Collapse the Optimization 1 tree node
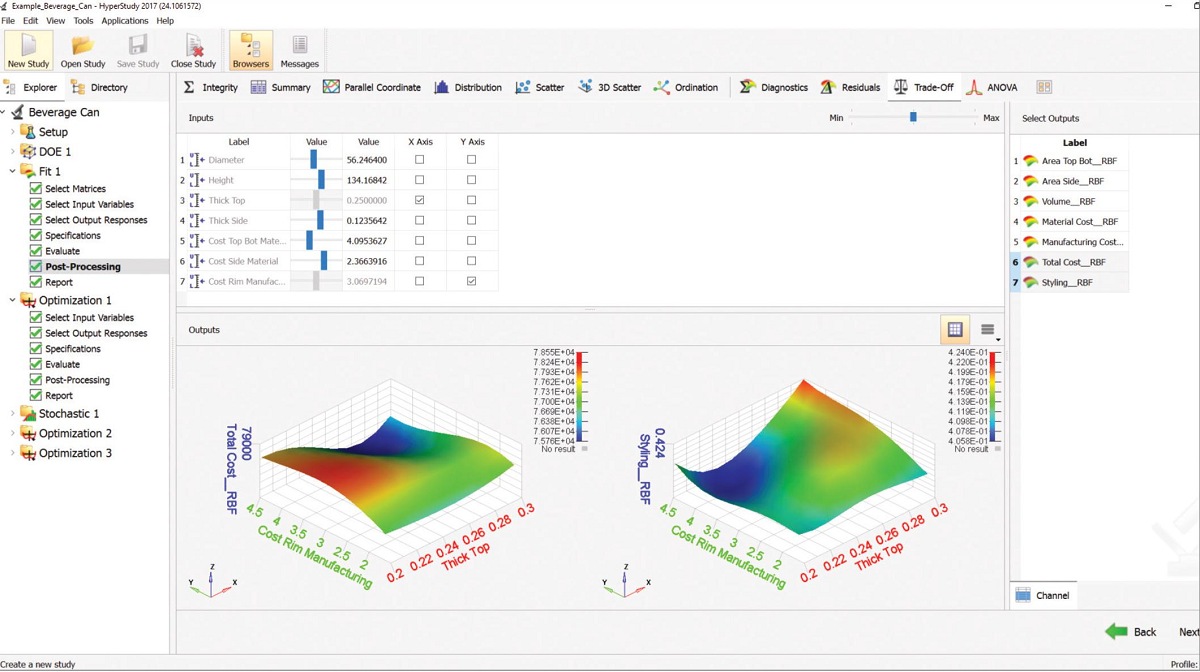This screenshot has height=672, width=1200. (13, 300)
